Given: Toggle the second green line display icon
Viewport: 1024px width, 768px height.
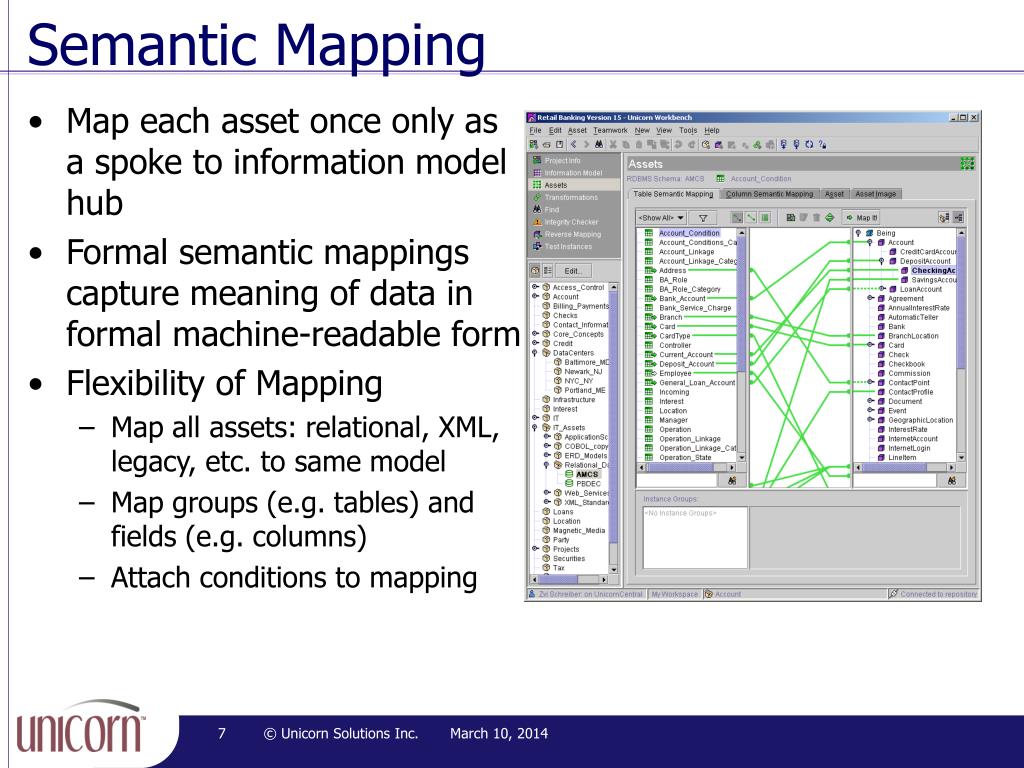Looking at the screenshot, I should 751,217.
